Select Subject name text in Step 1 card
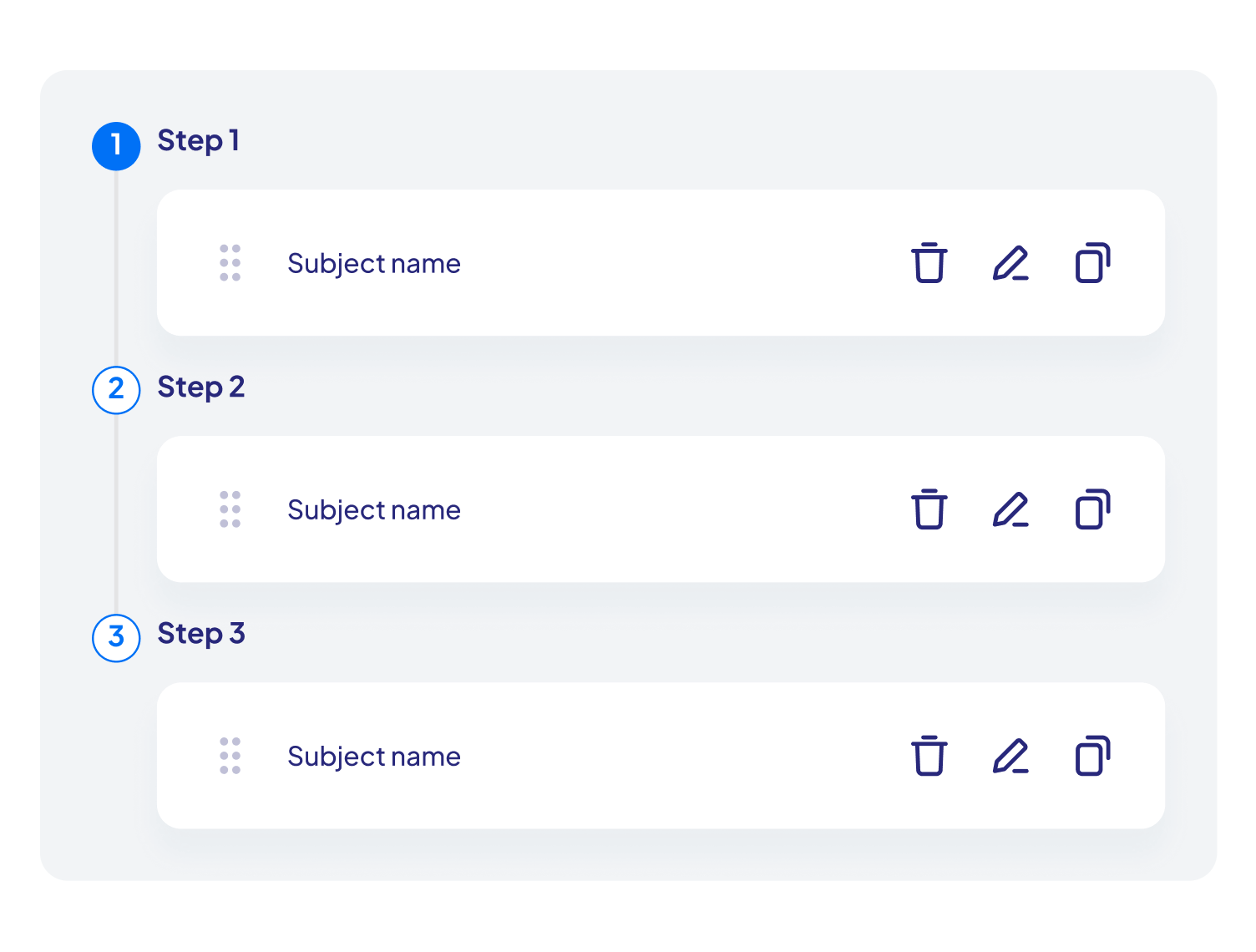 click(374, 264)
